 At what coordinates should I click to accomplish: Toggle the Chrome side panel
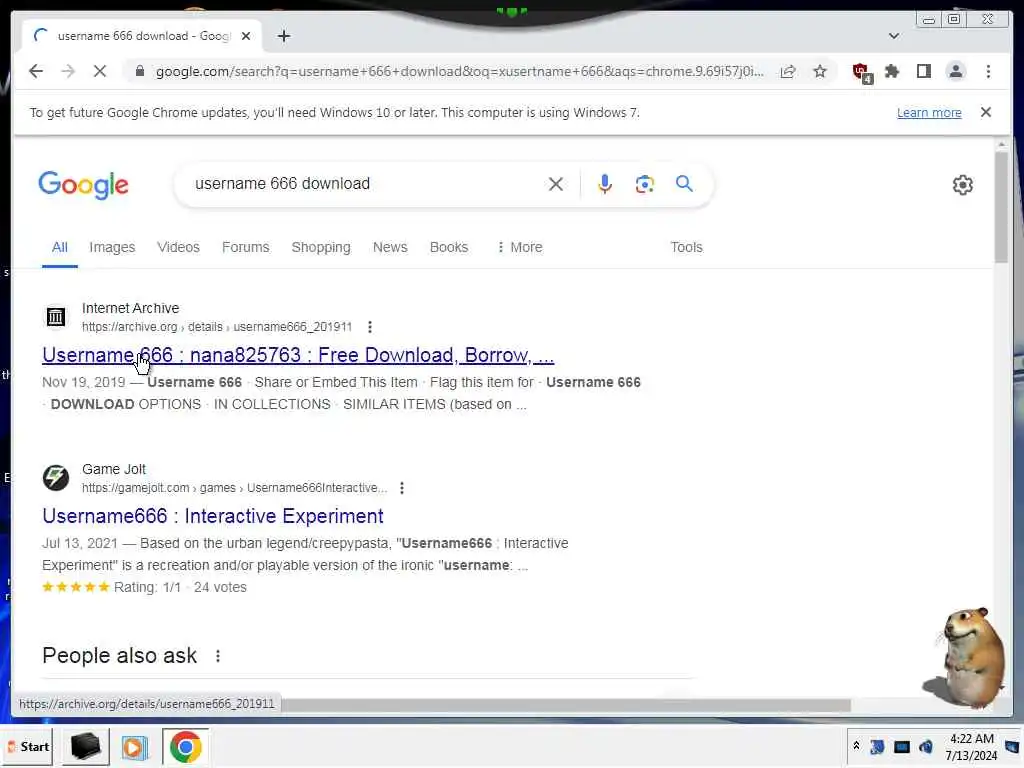tap(923, 71)
